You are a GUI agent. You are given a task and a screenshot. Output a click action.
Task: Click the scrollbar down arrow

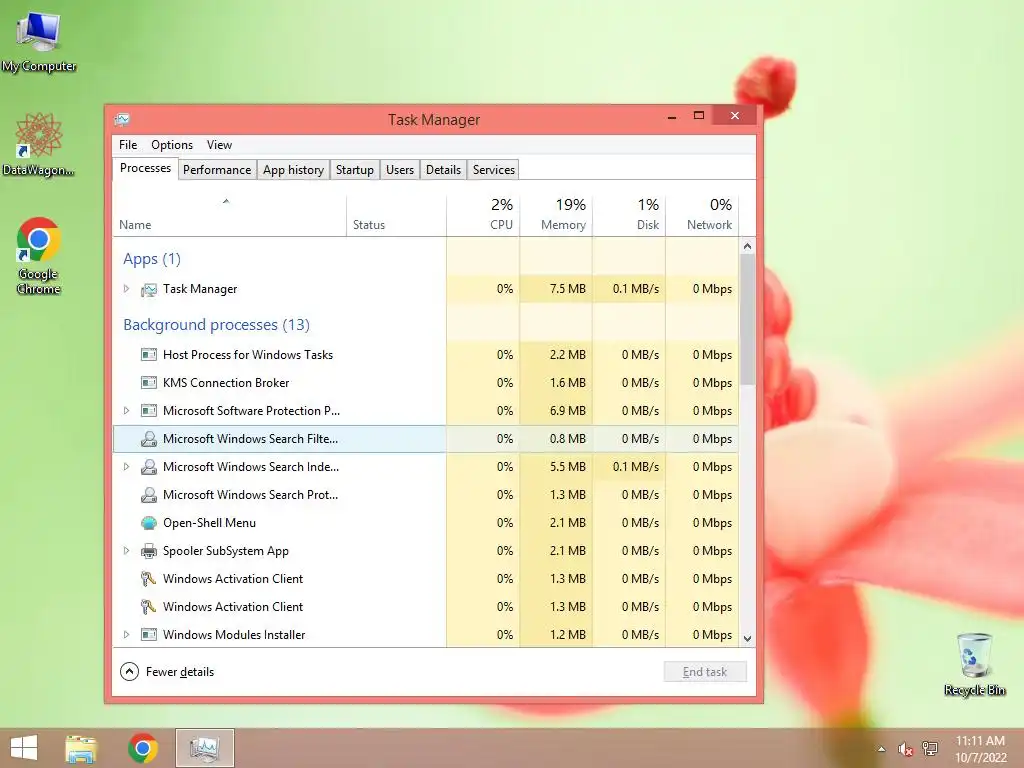[x=748, y=639]
